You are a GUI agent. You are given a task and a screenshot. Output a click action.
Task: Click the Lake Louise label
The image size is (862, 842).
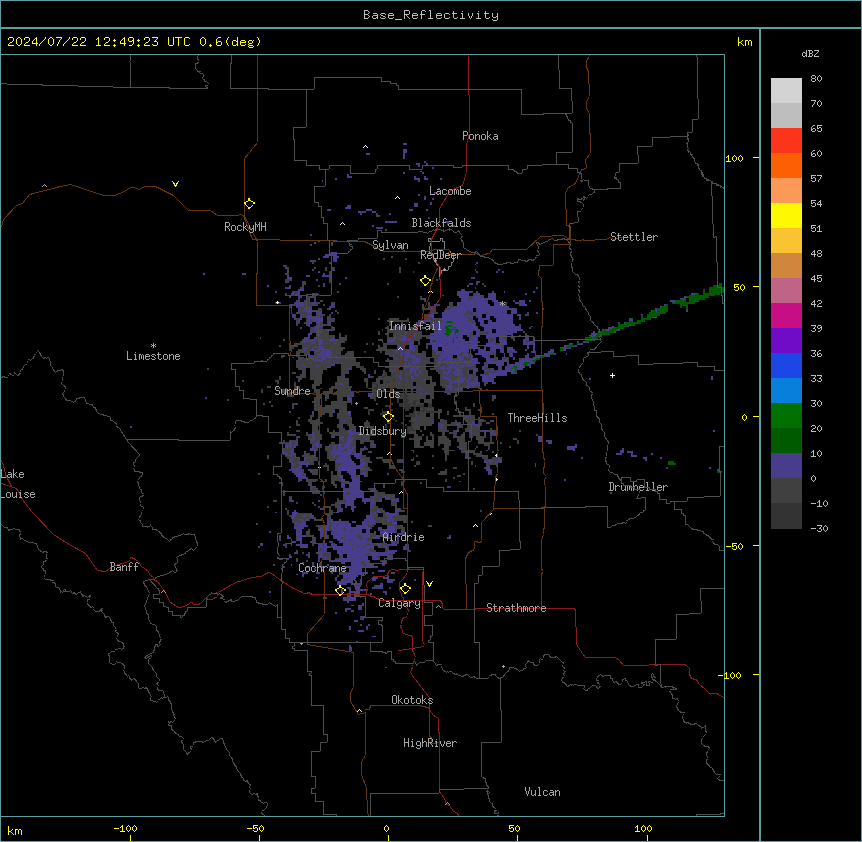point(18,484)
